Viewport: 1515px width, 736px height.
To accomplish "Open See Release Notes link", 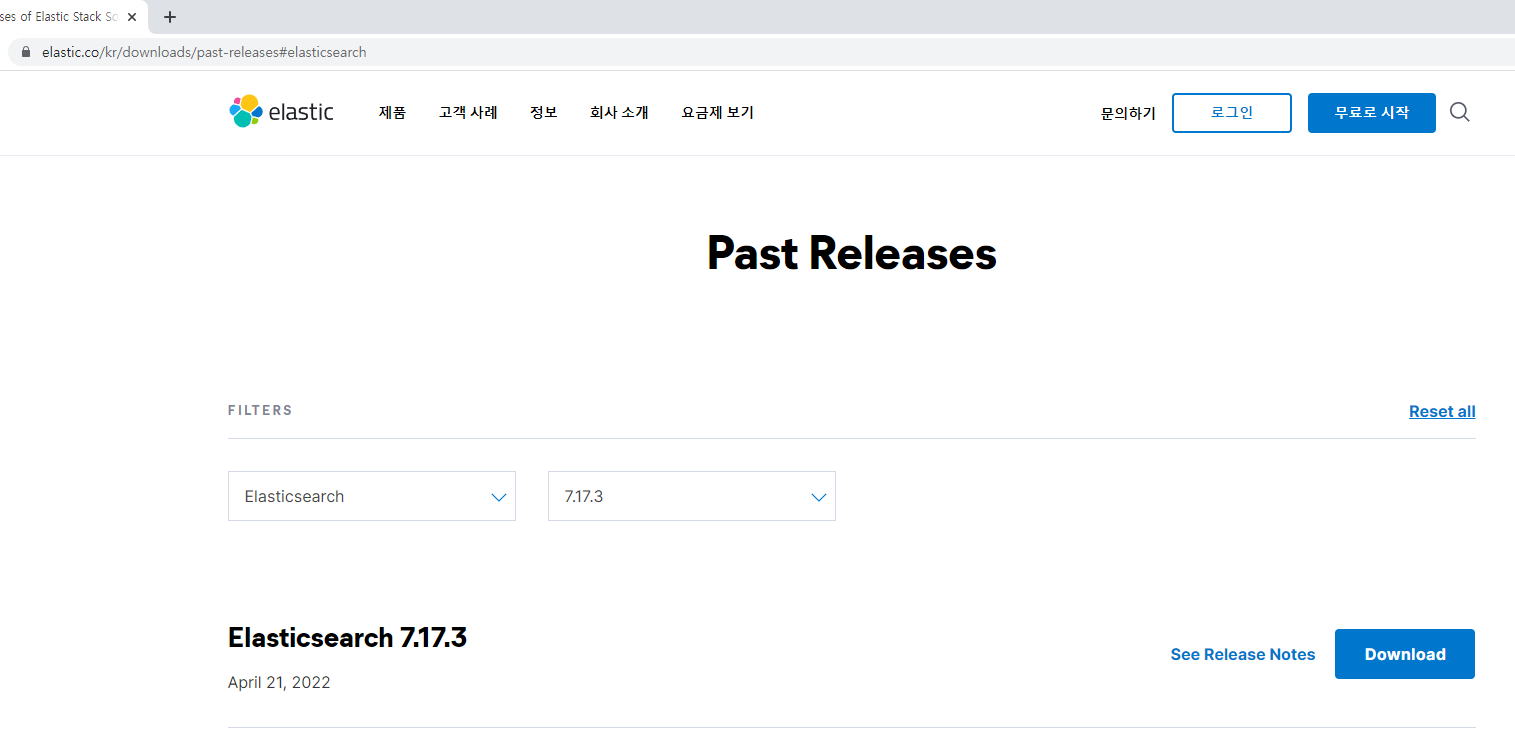I will click(x=1243, y=654).
